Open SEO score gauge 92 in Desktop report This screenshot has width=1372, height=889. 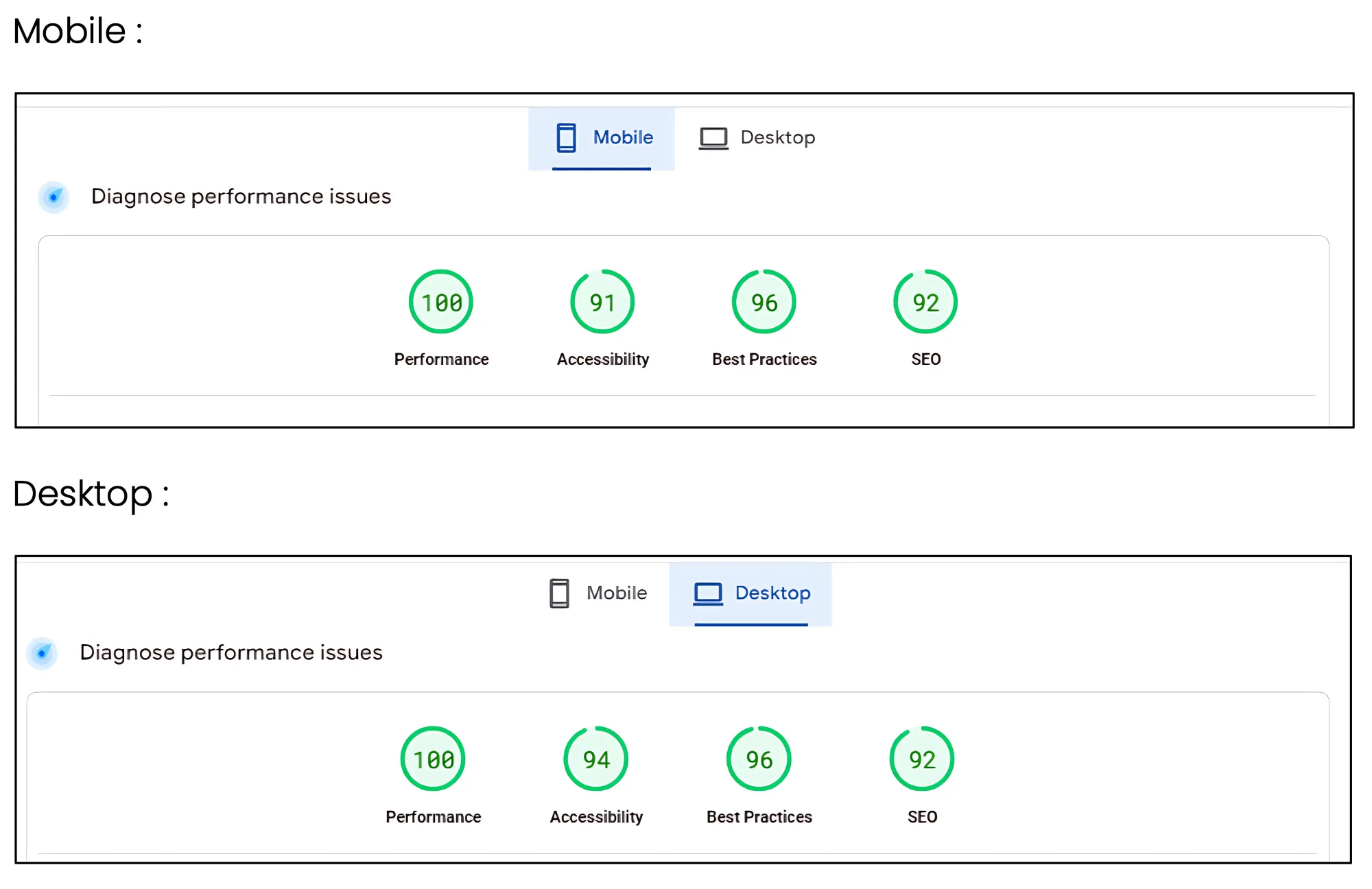click(922, 759)
